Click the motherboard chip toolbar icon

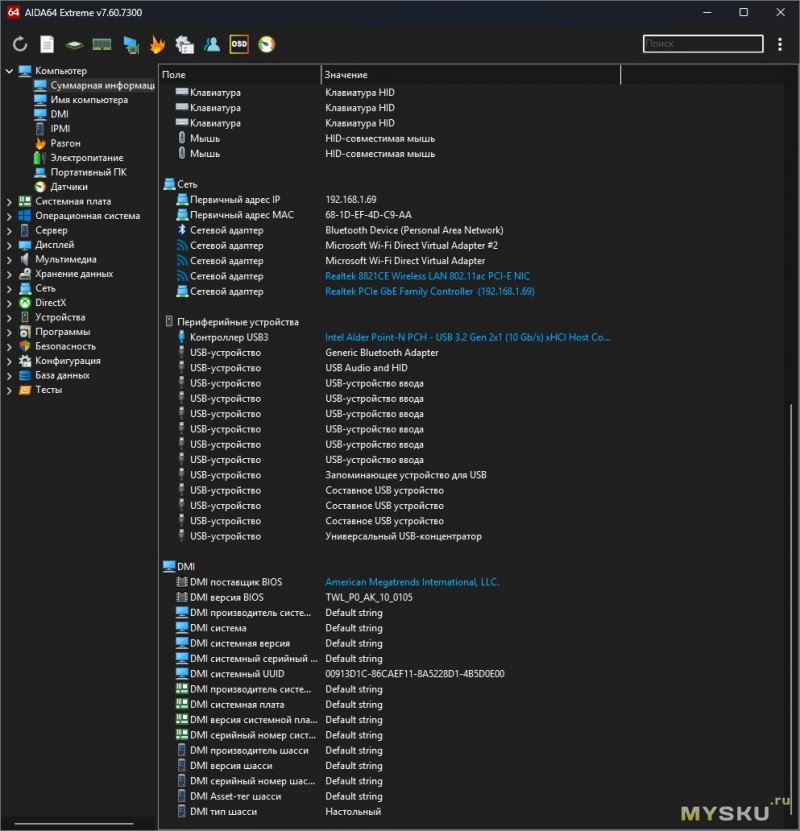74,45
